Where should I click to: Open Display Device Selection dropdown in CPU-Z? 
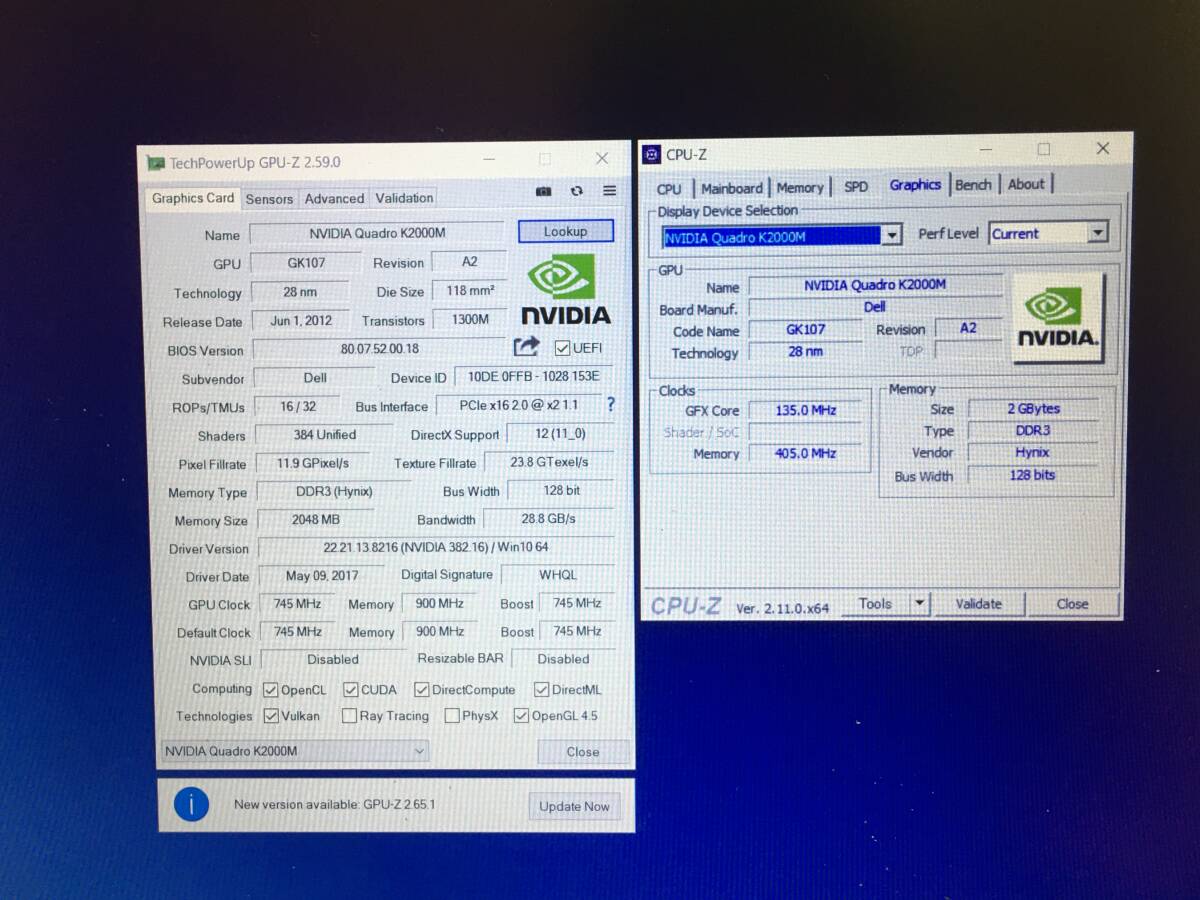point(783,236)
